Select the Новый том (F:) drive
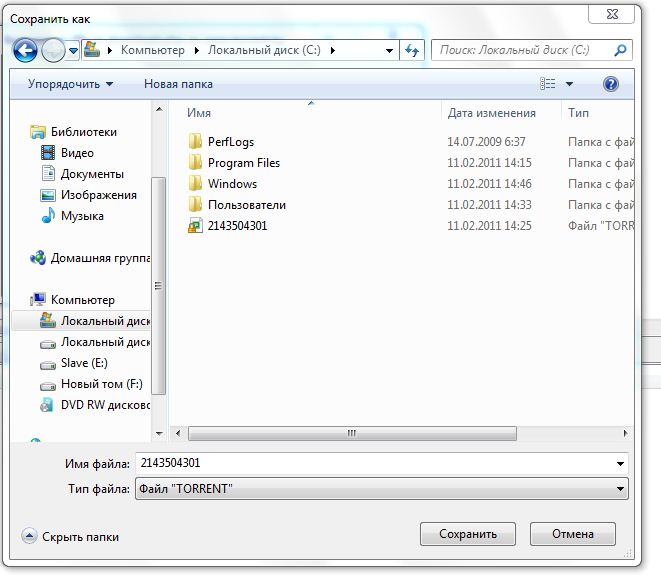661x577 pixels. pyautogui.click(x=102, y=384)
